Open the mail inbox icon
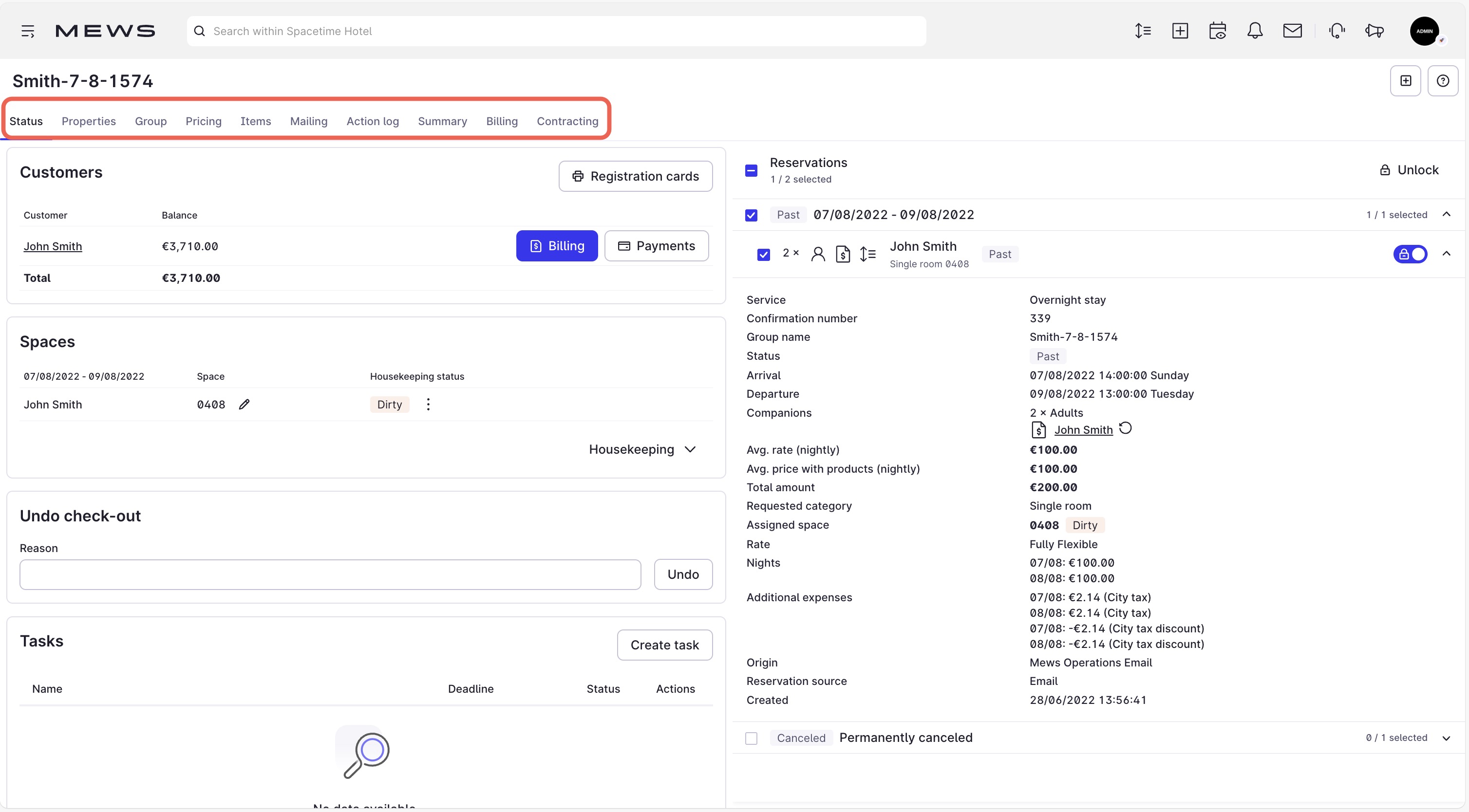 [1293, 31]
